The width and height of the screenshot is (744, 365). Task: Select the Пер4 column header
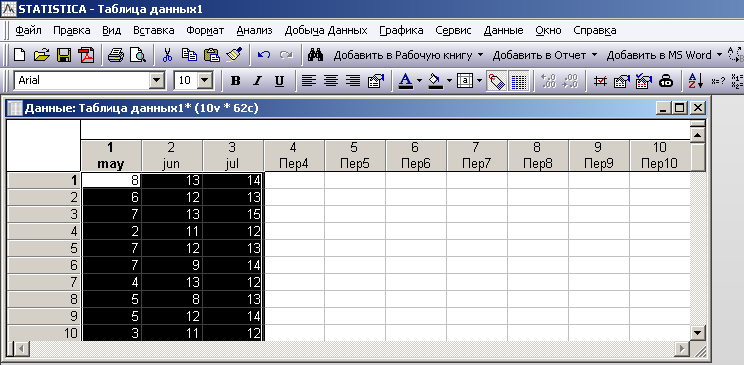(x=294, y=156)
